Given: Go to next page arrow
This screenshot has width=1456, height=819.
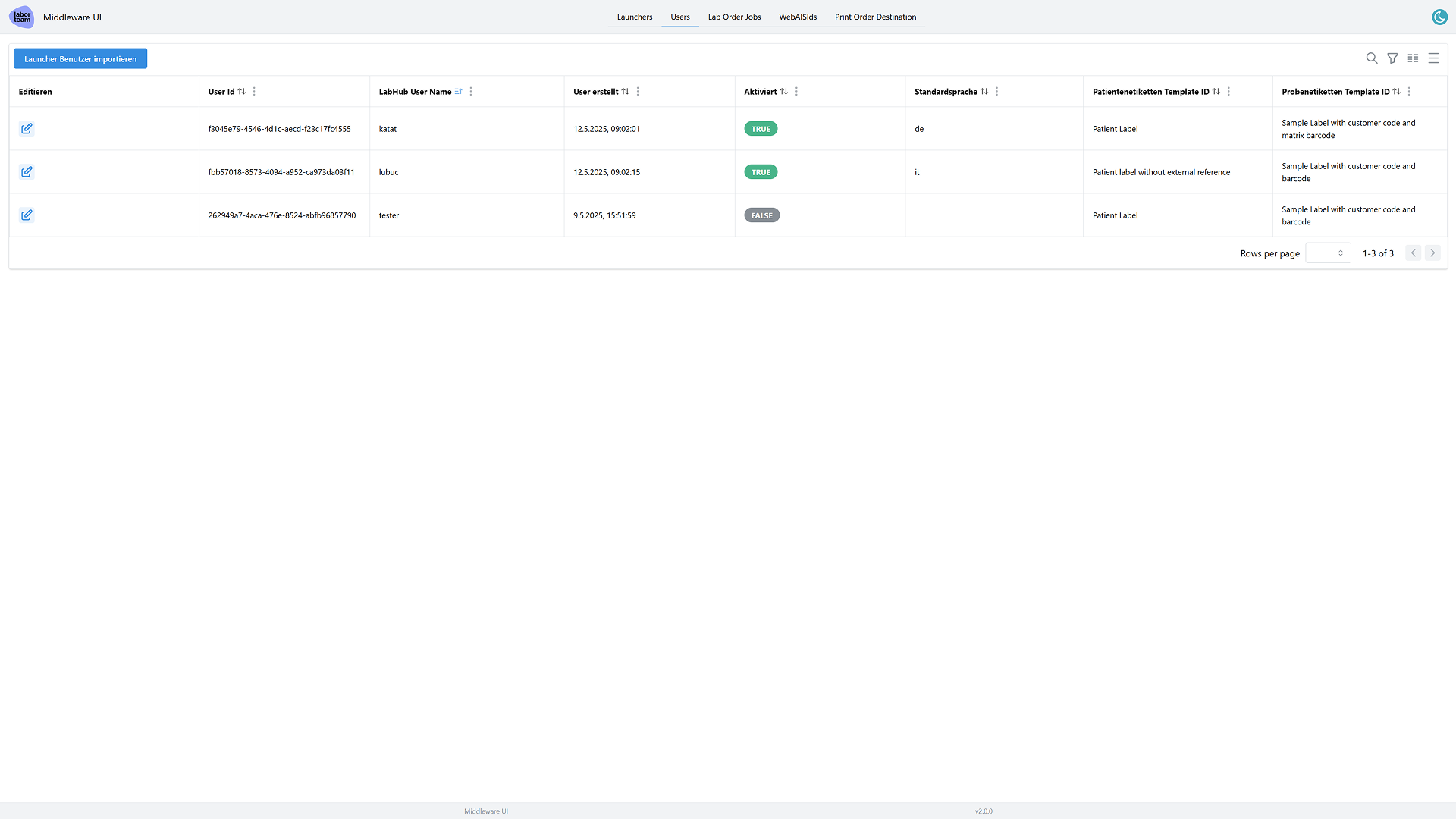Looking at the screenshot, I should pos(1432,253).
